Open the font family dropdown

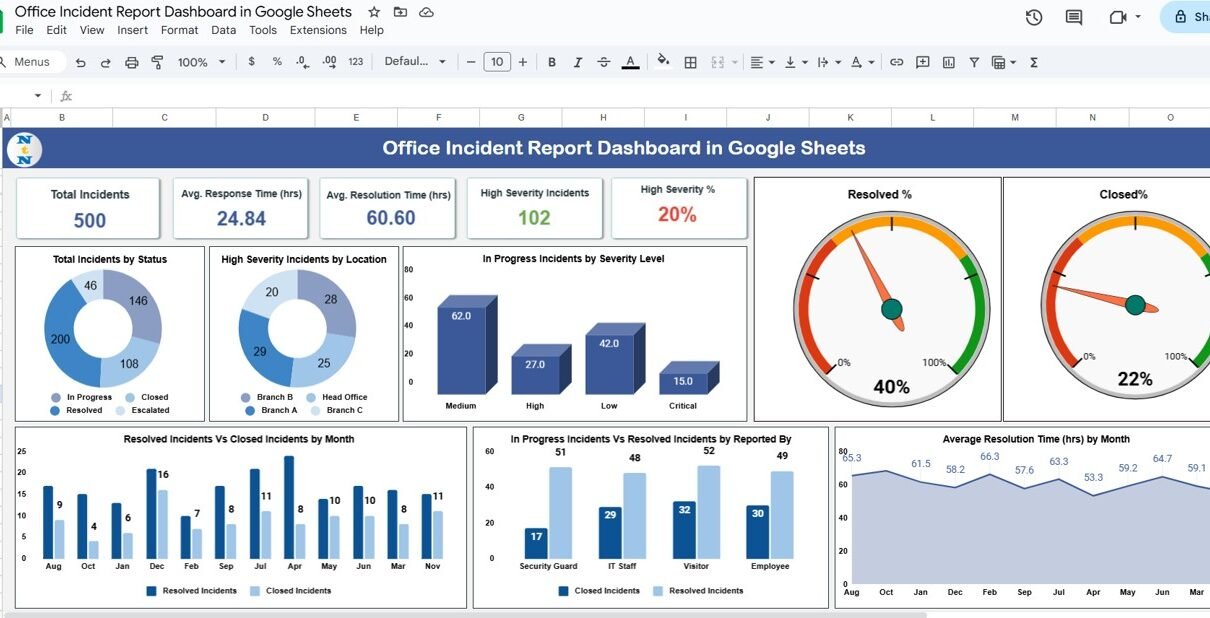[x=415, y=62]
